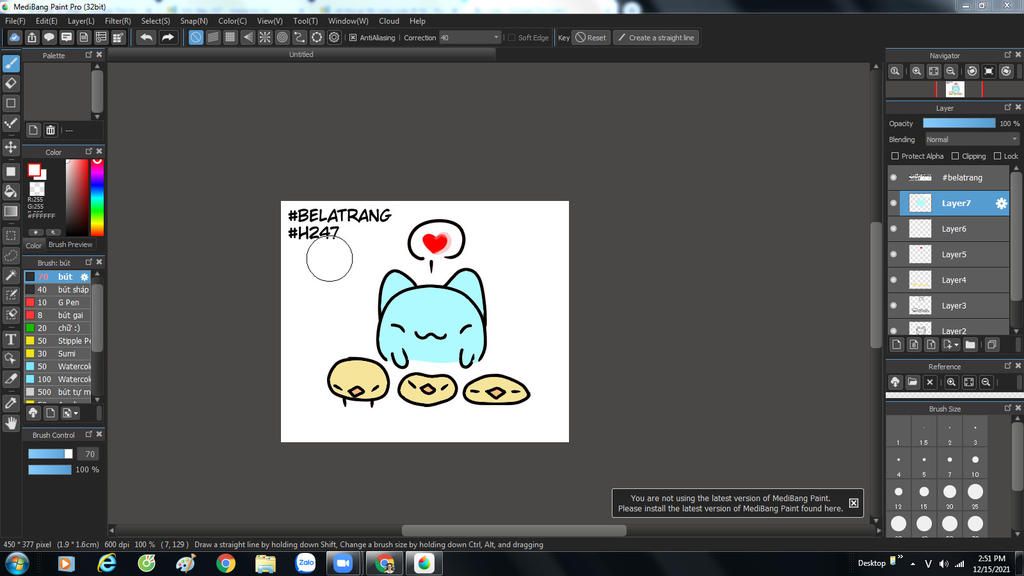
Task: Toggle the AntiAliasing checkbox
Action: [353, 38]
